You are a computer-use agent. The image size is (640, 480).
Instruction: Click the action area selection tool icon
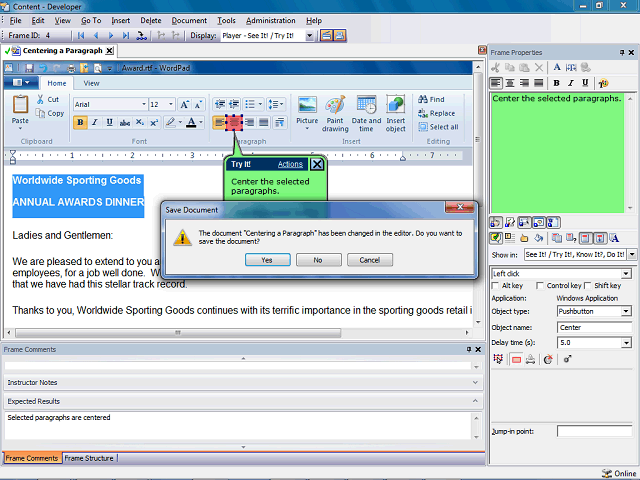(x=498, y=359)
